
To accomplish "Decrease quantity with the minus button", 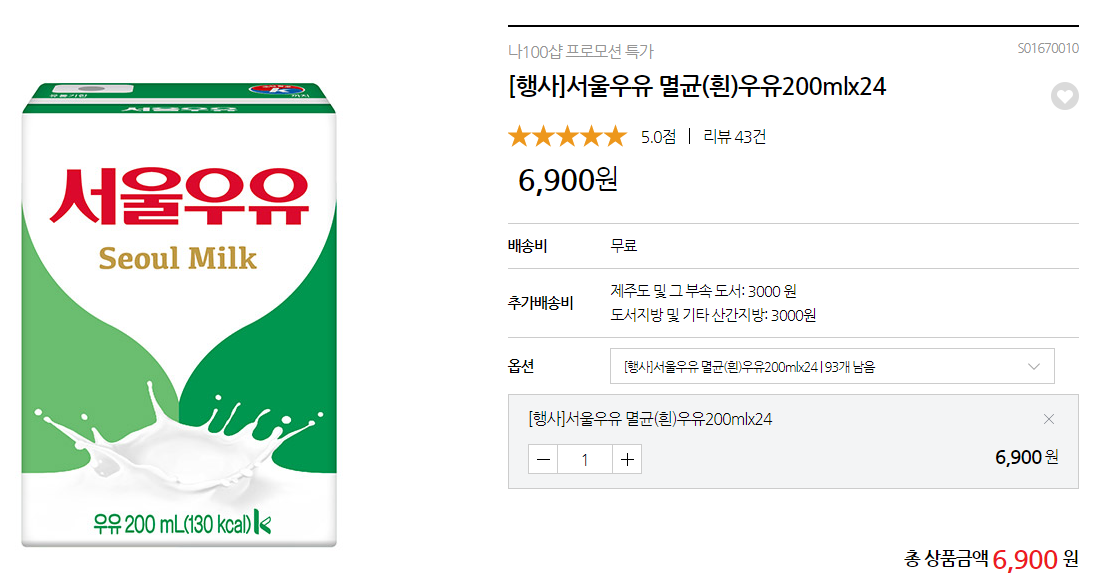I will click(543, 459).
